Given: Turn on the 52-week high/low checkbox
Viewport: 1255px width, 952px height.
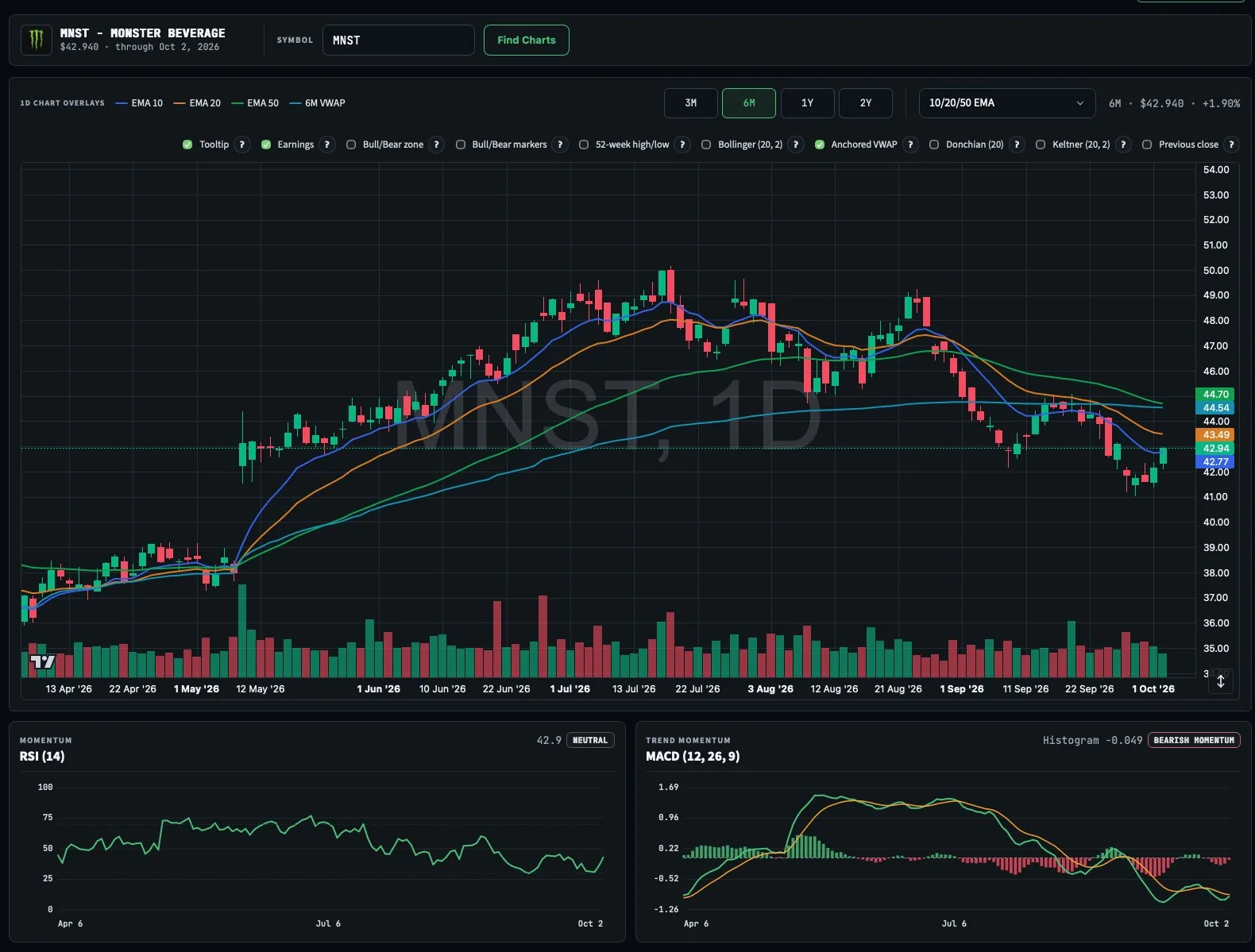Looking at the screenshot, I should point(584,145).
